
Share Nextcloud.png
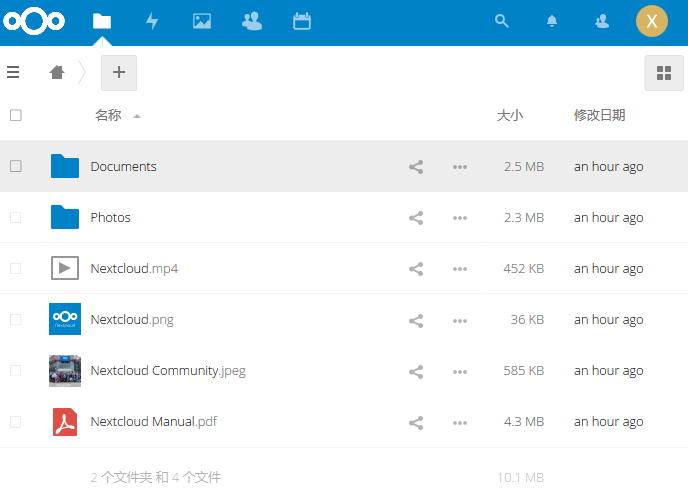[416, 321]
